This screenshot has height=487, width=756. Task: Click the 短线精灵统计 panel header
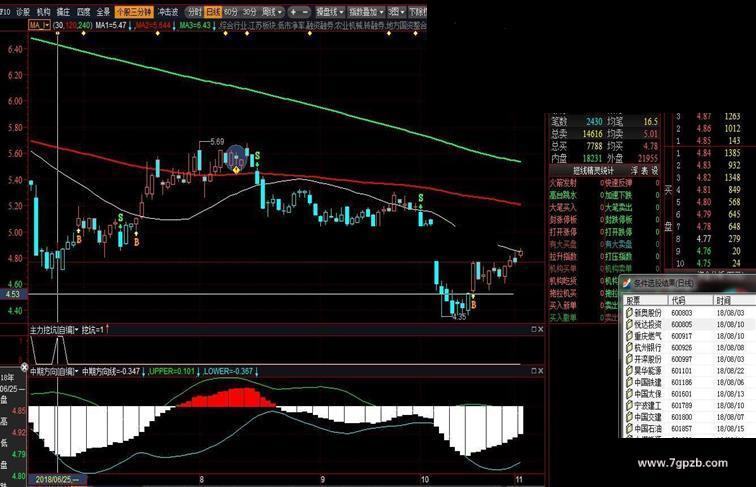click(593, 171)
